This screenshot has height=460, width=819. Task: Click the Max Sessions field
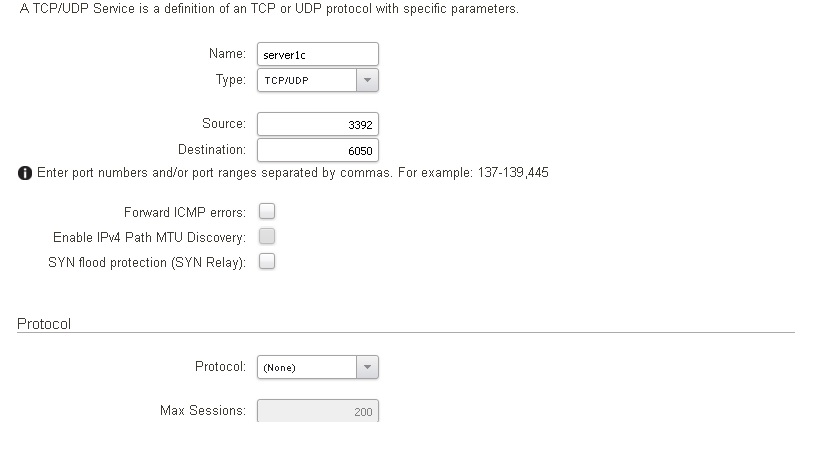click(x=317, y=411)
